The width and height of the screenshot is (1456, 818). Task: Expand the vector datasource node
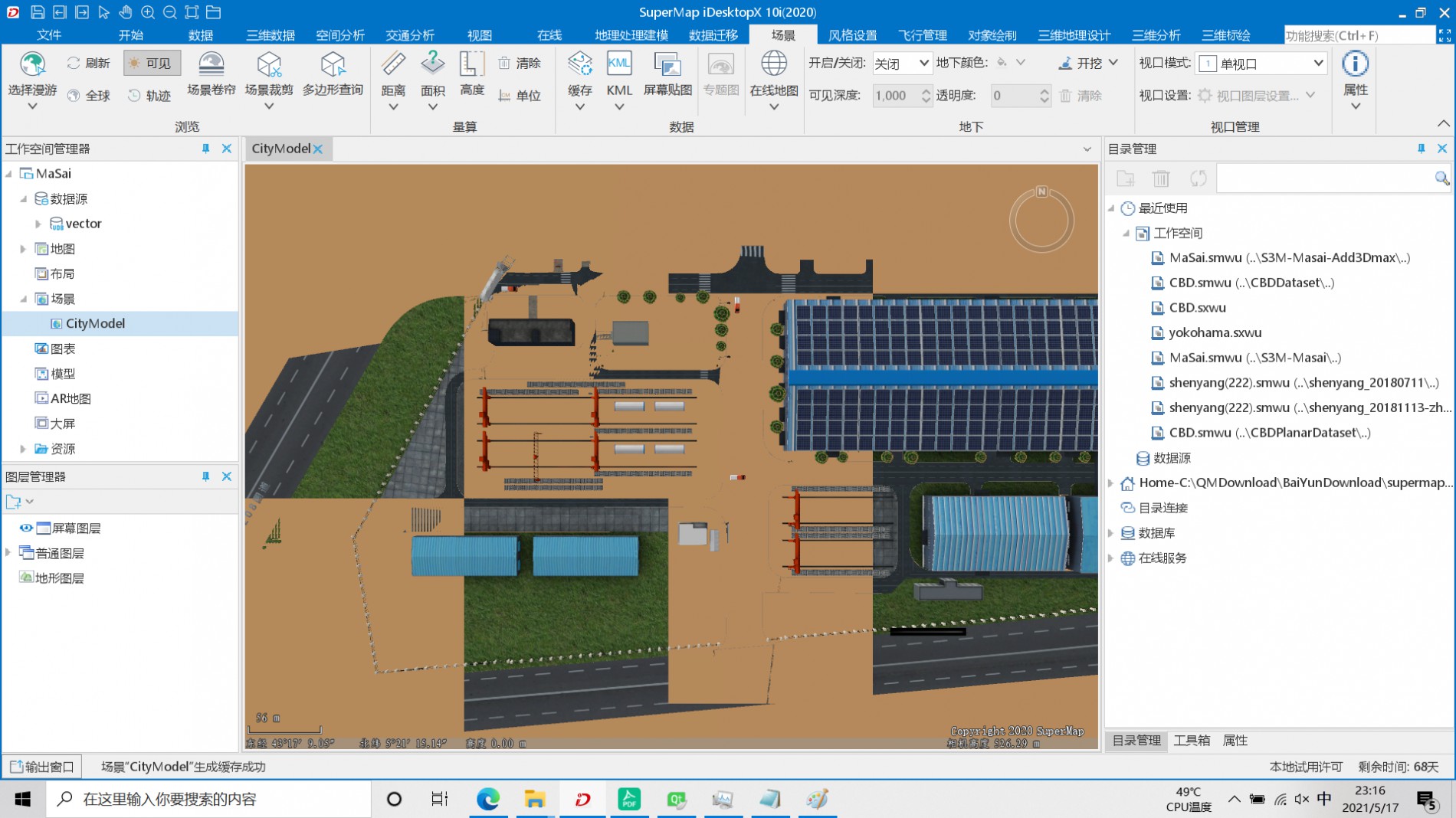38,224
